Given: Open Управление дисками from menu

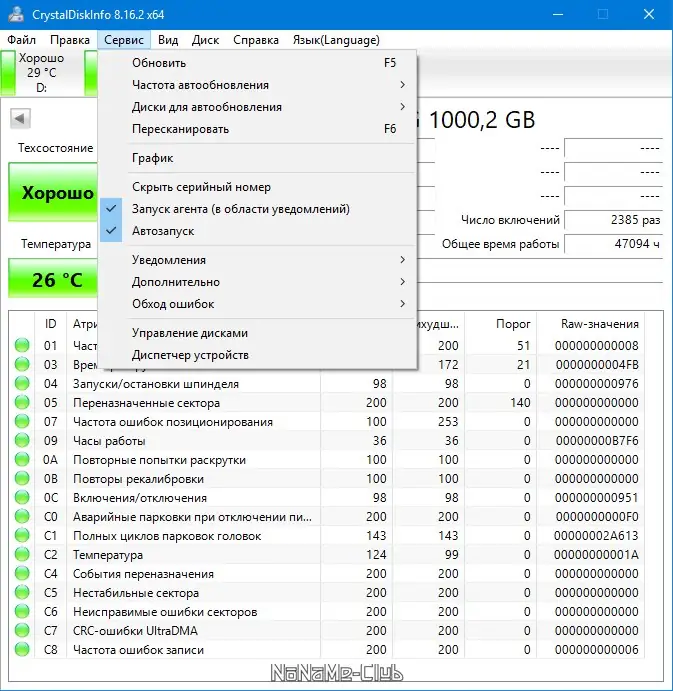Looking at the screenshot, I should 257,333.
